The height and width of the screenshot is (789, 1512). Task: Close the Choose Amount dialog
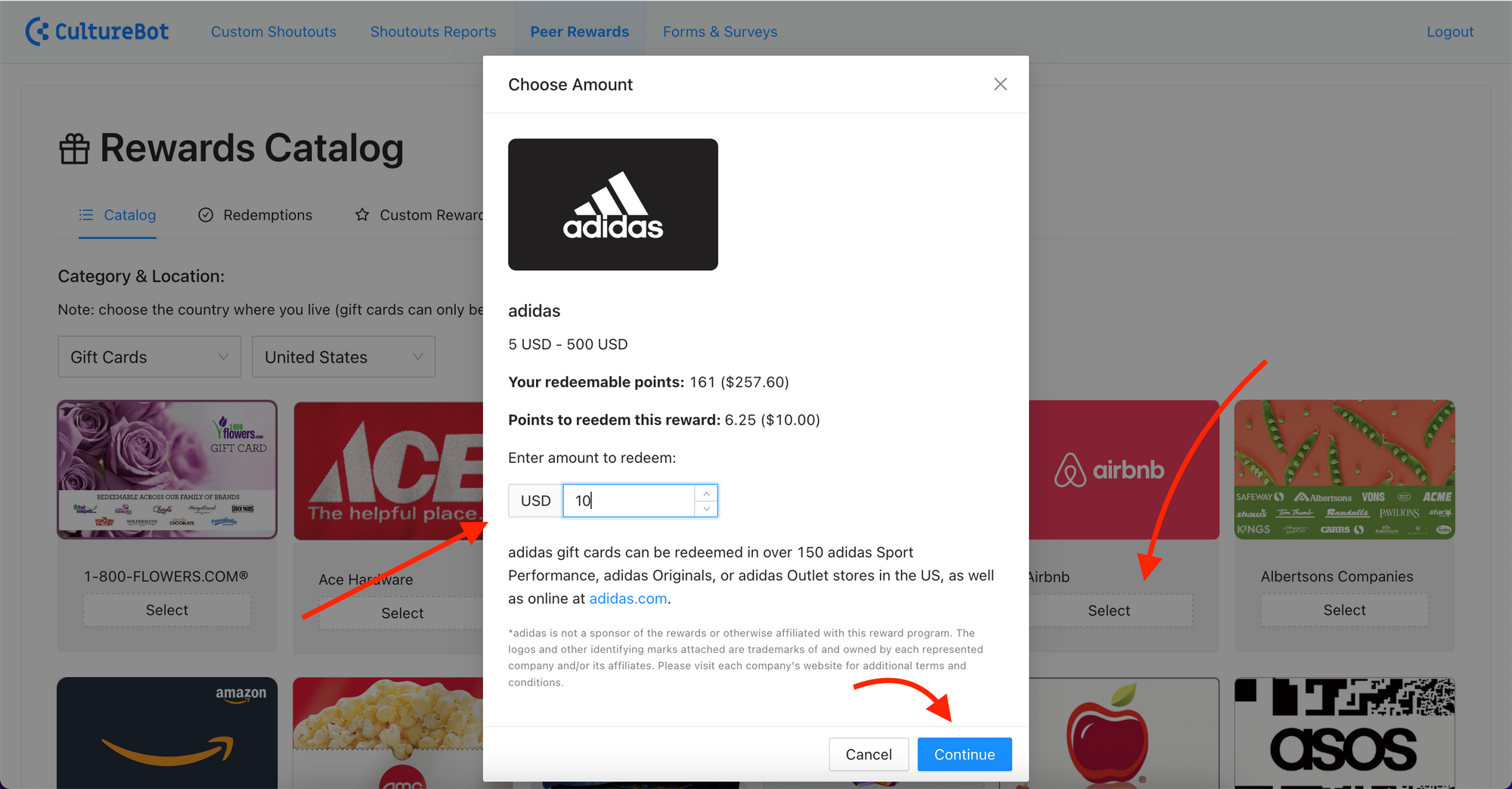[1000, 84]
